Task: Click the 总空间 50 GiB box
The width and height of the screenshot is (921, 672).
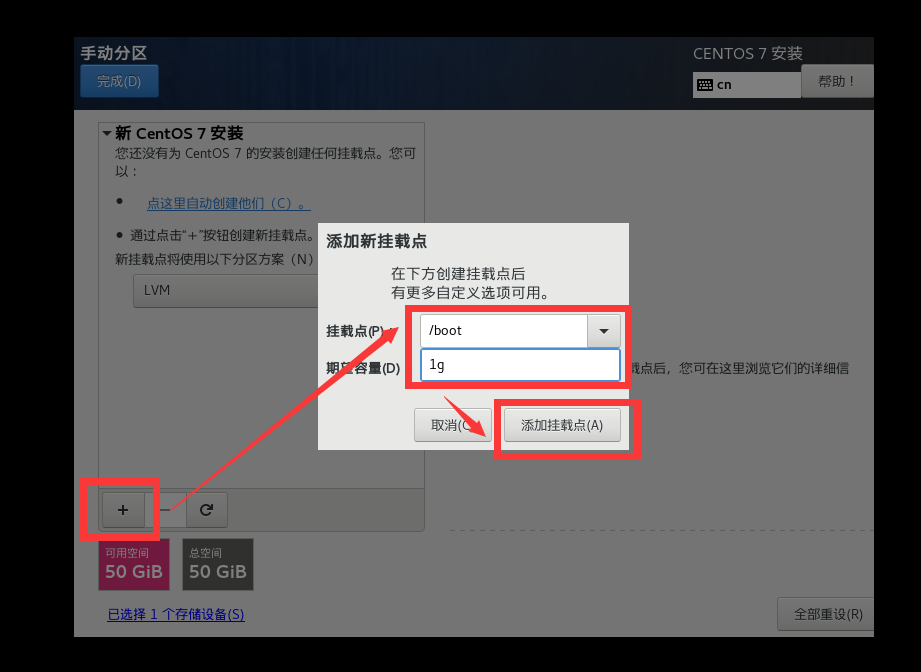Action: coord(218,565)
